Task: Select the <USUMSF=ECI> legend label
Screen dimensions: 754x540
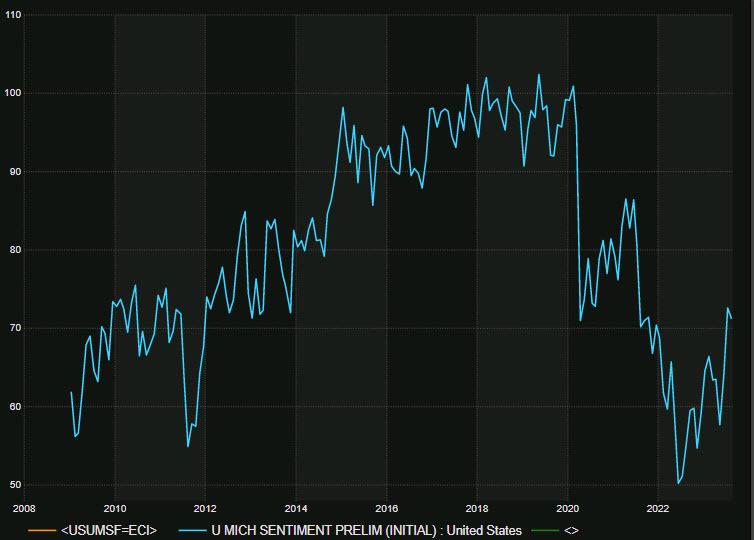Action: (x=109, y=530)
